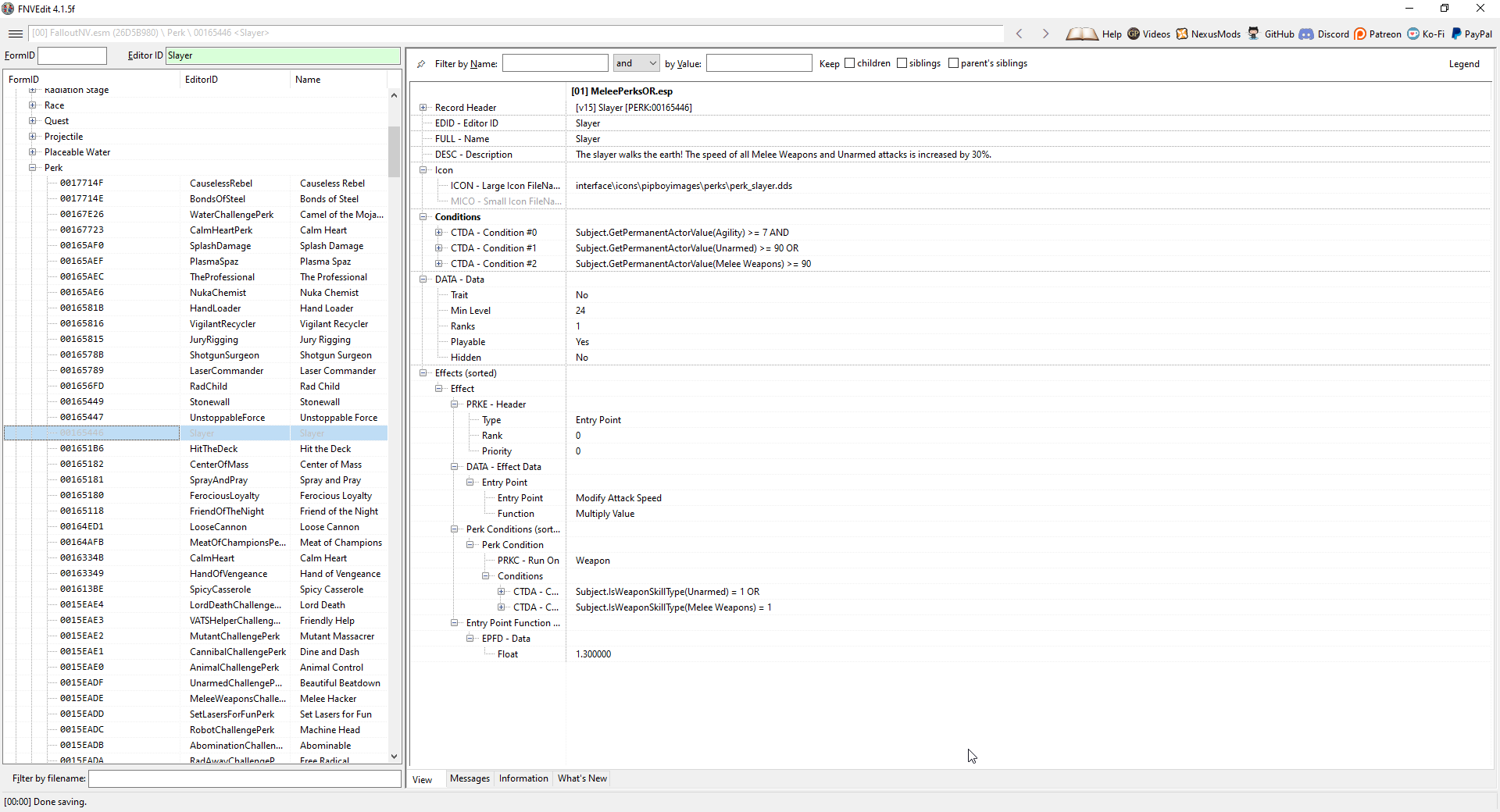Click the record tree scrollbar up arrow
Image resolution: width=1500 pixels, height=812 pixels.
394,95
